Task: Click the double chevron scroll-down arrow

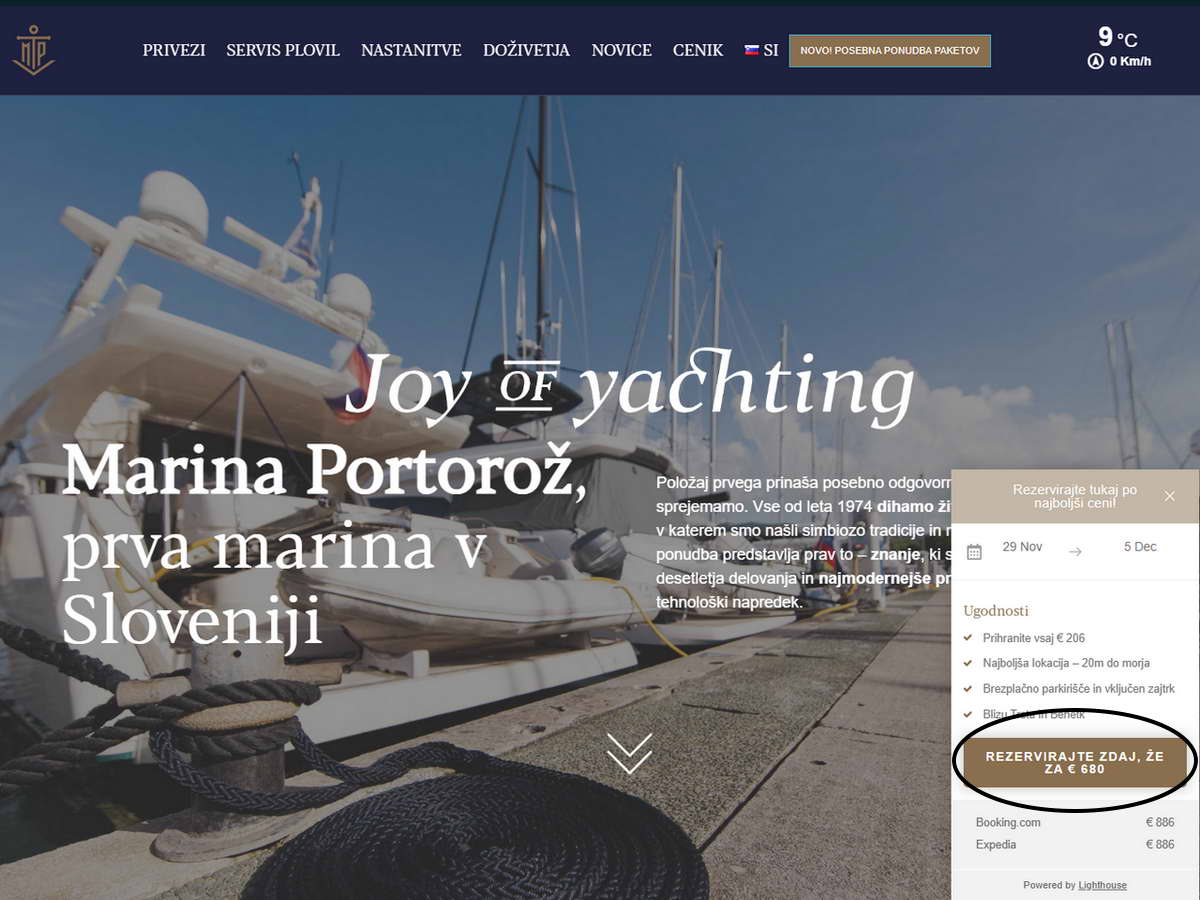Action: tap(629, 753)
